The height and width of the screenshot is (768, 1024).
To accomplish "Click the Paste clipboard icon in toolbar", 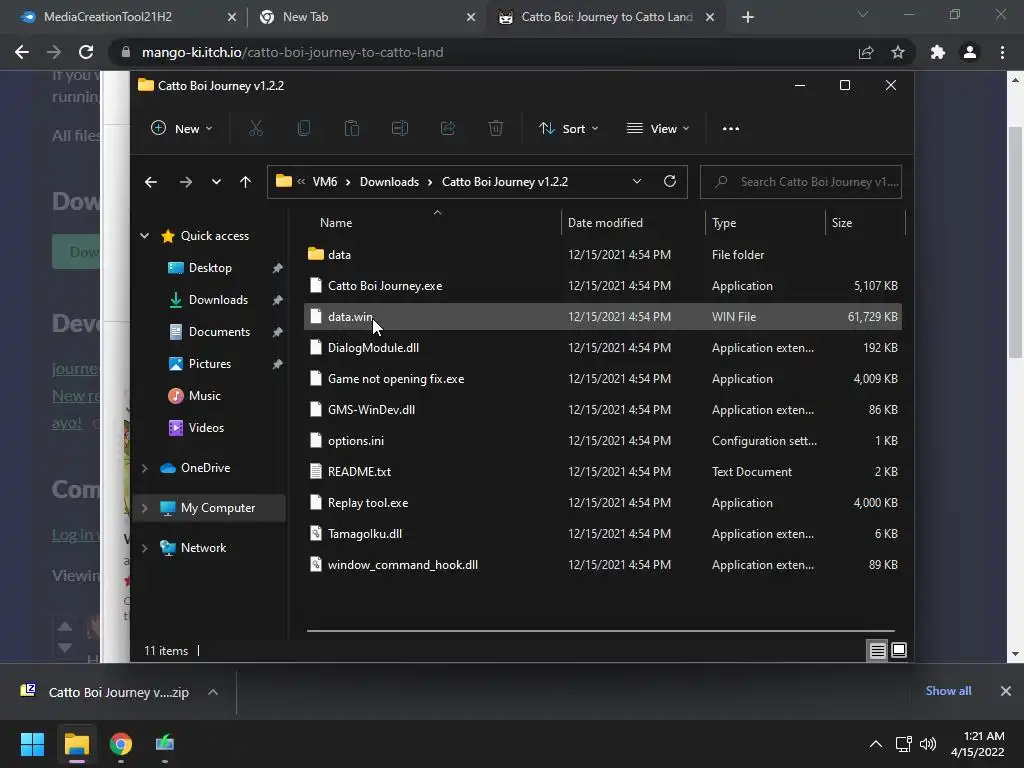I will tap(352, 129).
